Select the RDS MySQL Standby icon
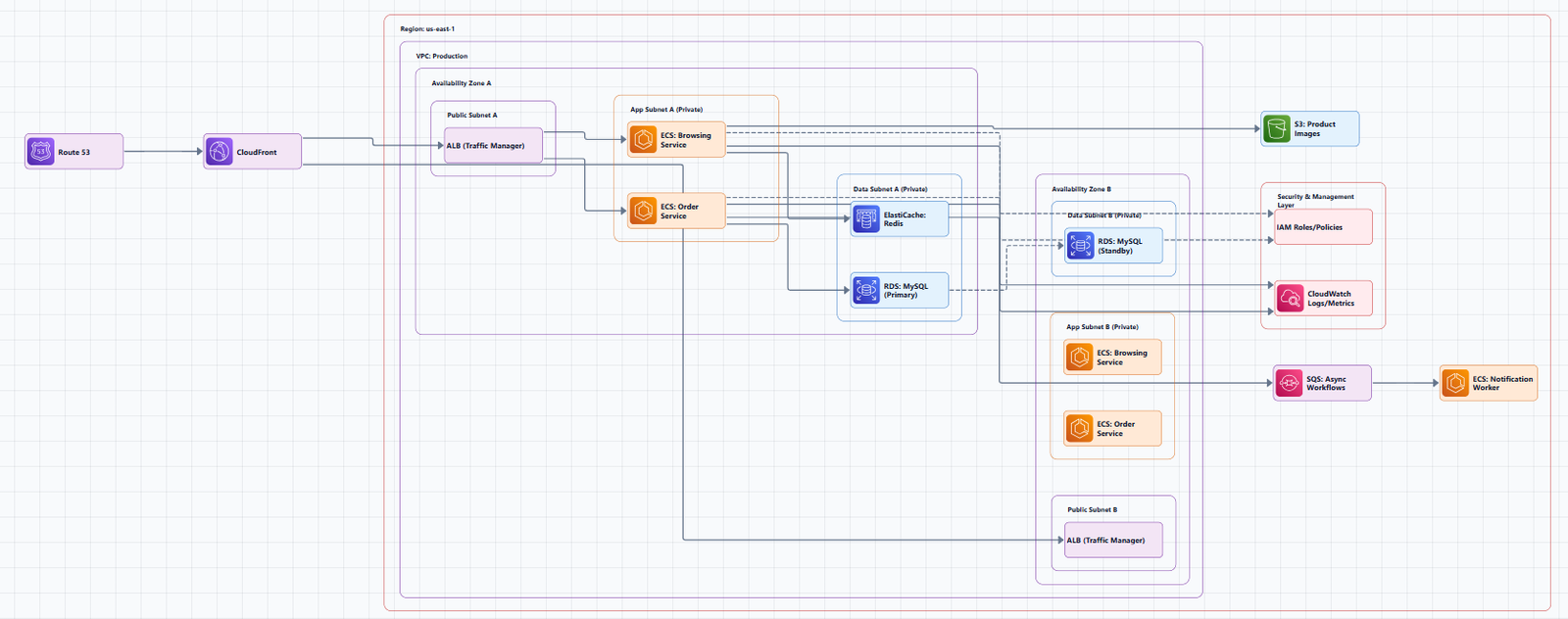Image resolution: width=1568 pixels, height=619 pixels. 1081,246
